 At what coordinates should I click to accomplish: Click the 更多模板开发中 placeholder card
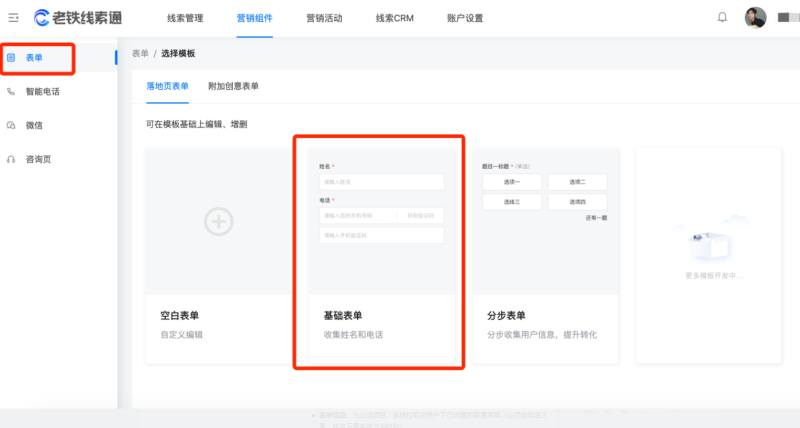click(x=708, y=256)
